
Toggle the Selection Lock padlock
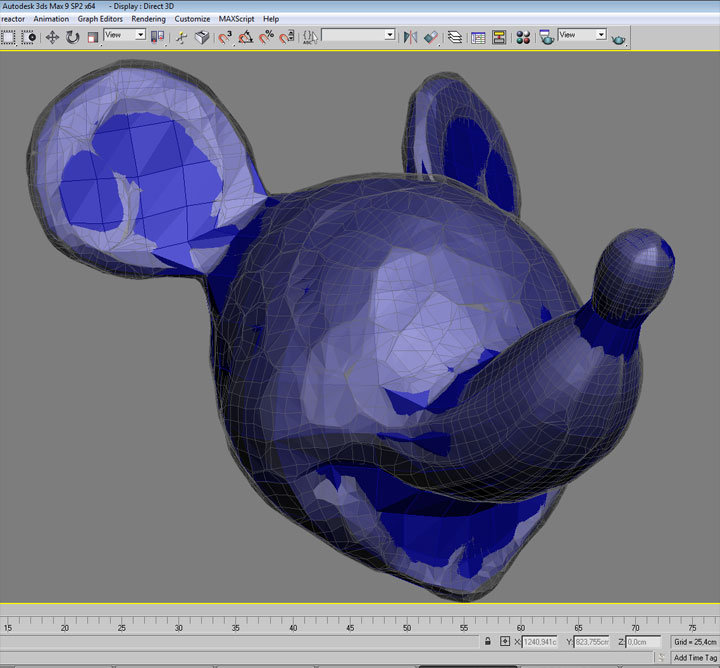click(x=487, y=641)
